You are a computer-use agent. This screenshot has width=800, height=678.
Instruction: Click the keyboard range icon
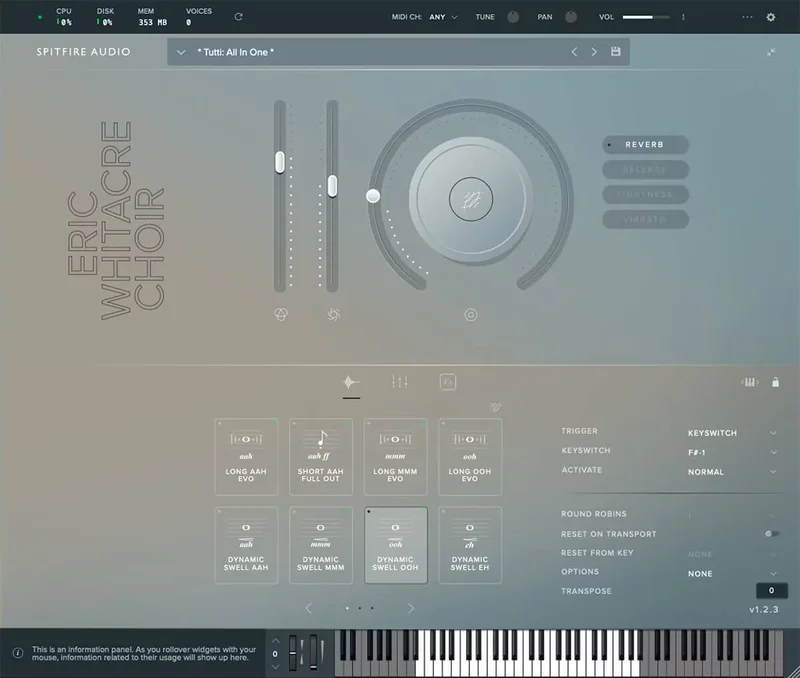[749, 382]
